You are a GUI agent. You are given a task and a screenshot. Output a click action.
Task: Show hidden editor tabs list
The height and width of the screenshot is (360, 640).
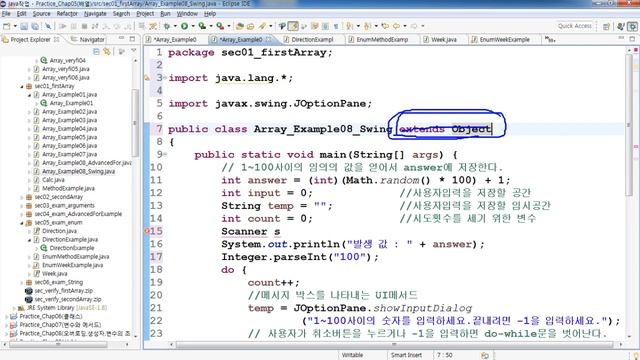tap(550, 39)
